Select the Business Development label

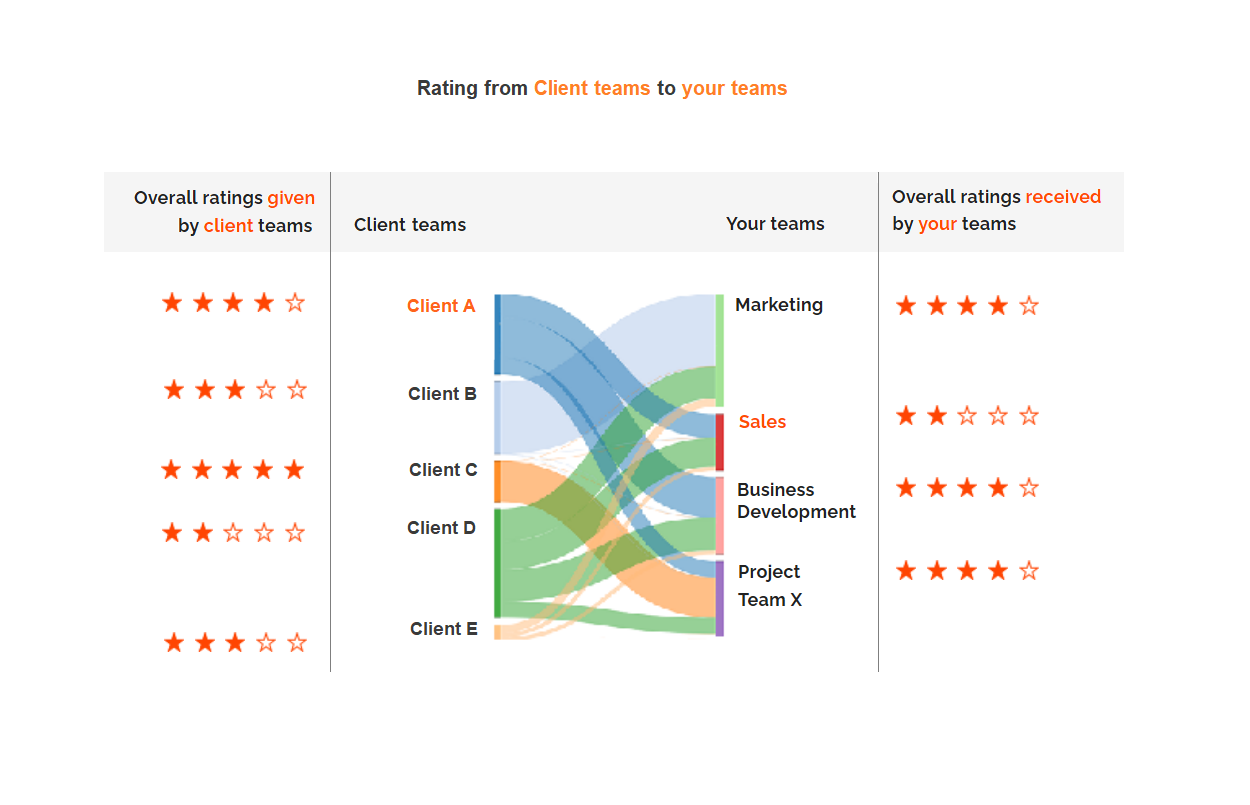796,501
